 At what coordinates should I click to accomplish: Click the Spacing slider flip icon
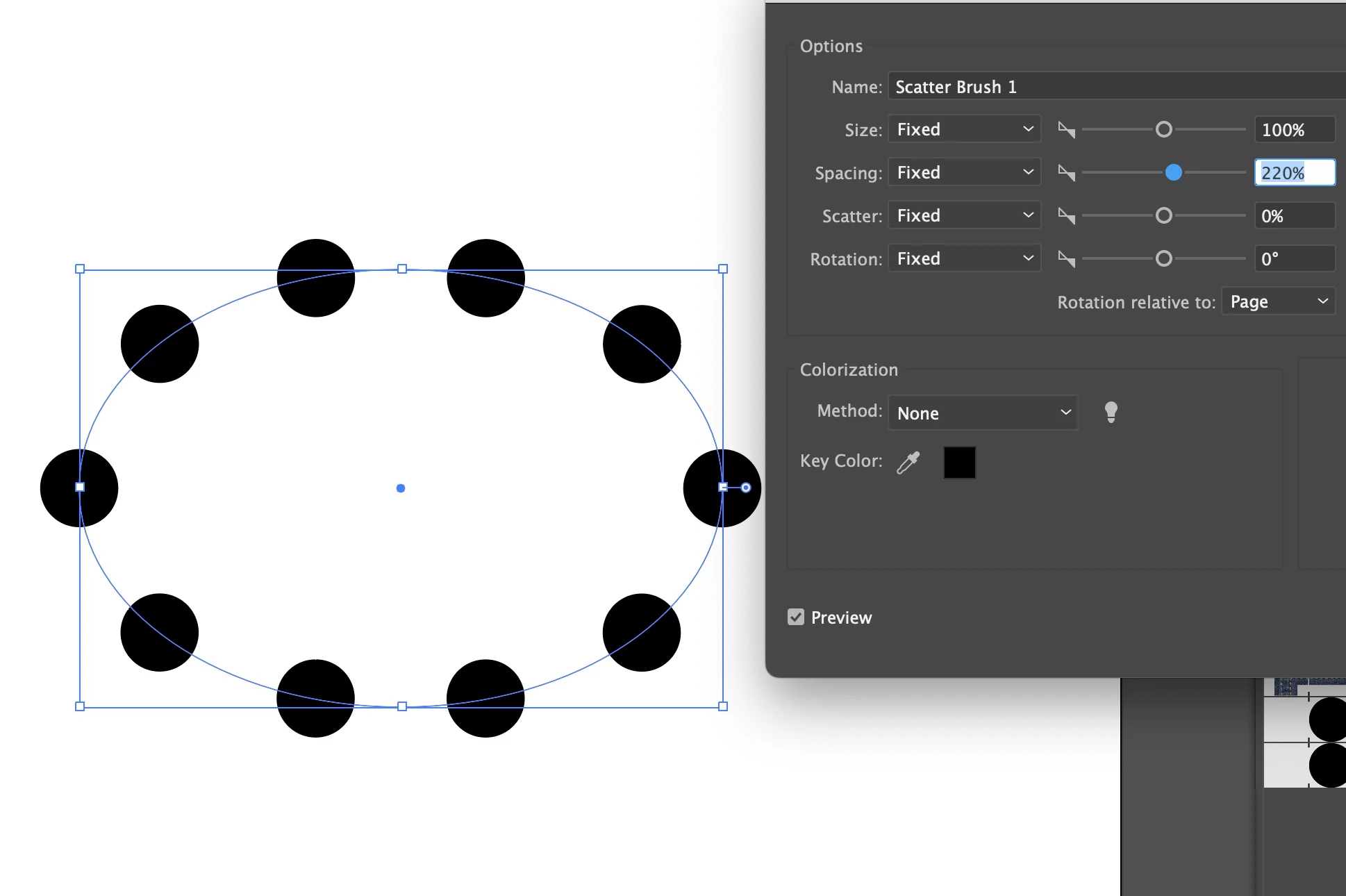[x=1066, y=173]
